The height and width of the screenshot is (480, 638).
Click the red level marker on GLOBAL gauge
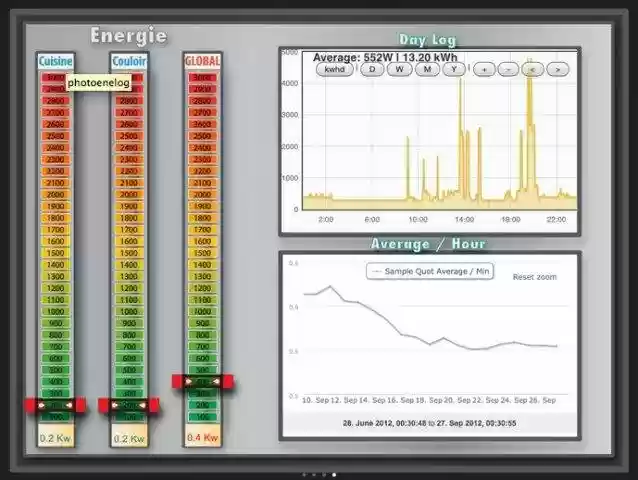[x=202, y=381]
